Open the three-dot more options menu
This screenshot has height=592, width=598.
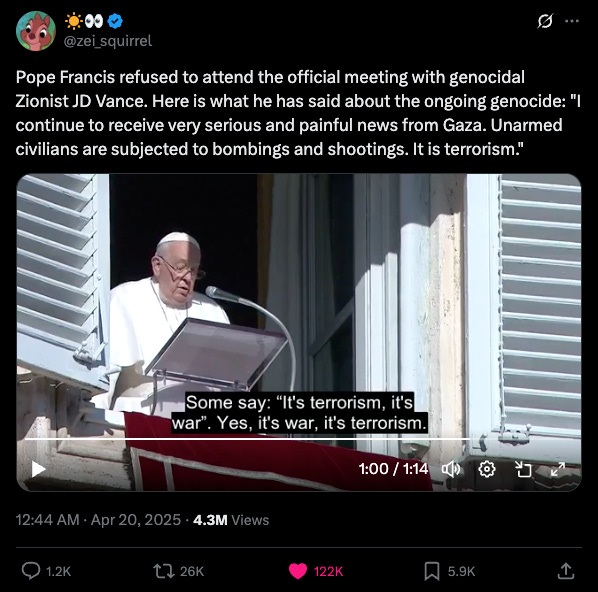[x=572, y=21]
